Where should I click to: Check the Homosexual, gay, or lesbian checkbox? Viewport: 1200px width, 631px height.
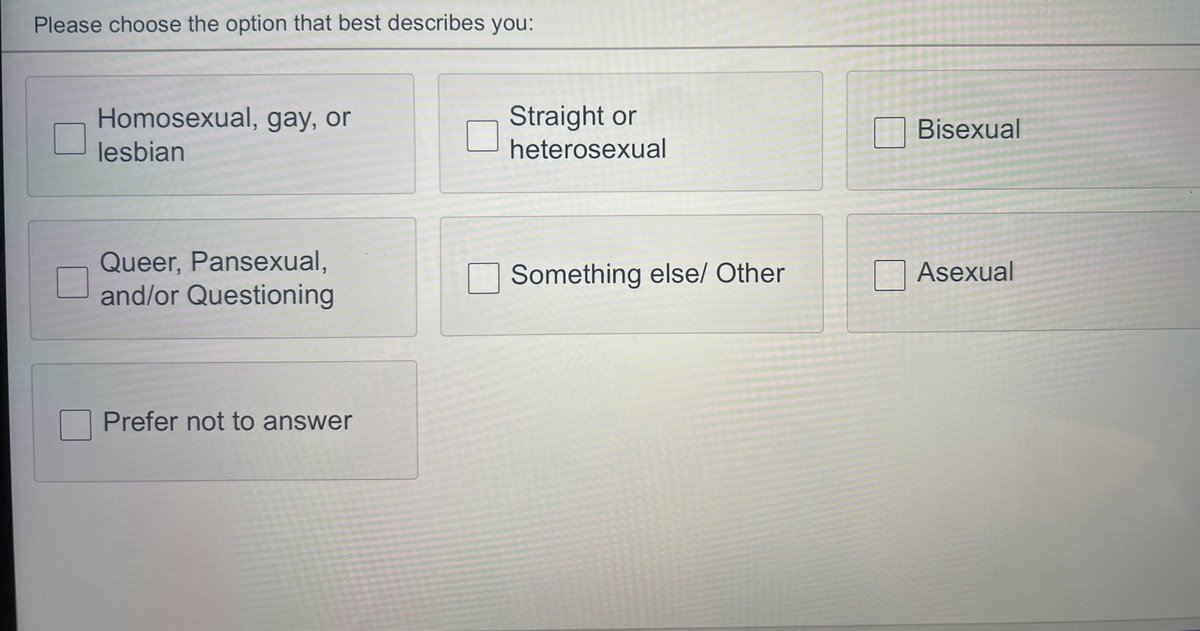pyautogui.click(x=69, y=138)
